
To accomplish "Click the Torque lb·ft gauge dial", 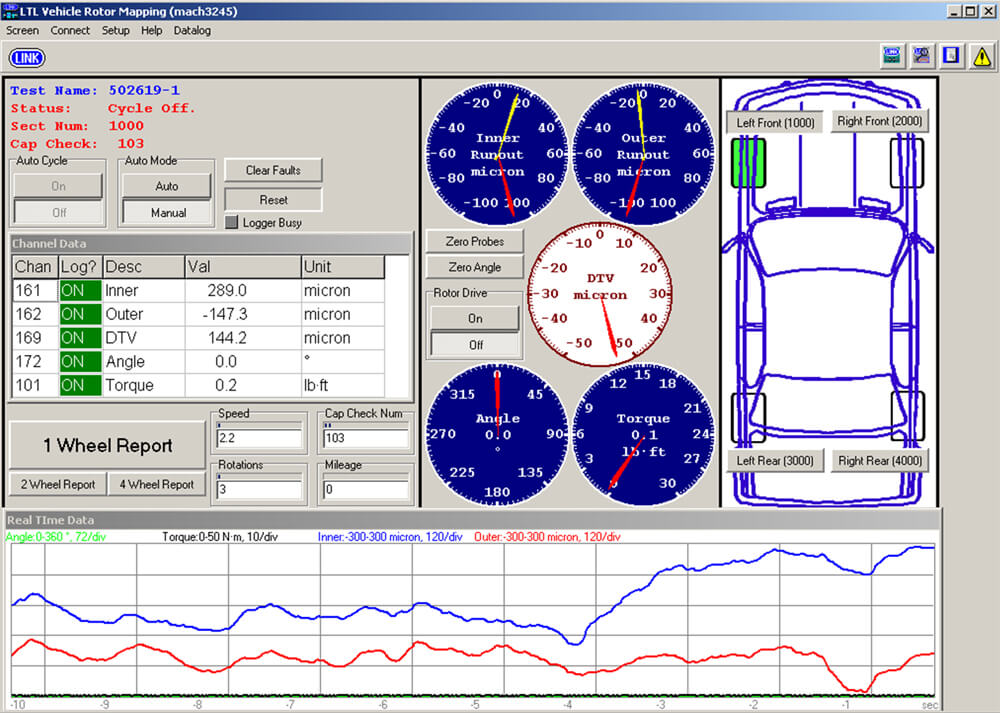I will tap(643, 434).
